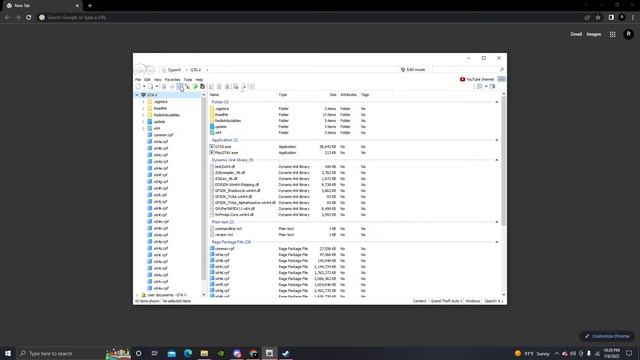
Task: Open the Favorites menu in OpenIV
Action: 172,80
